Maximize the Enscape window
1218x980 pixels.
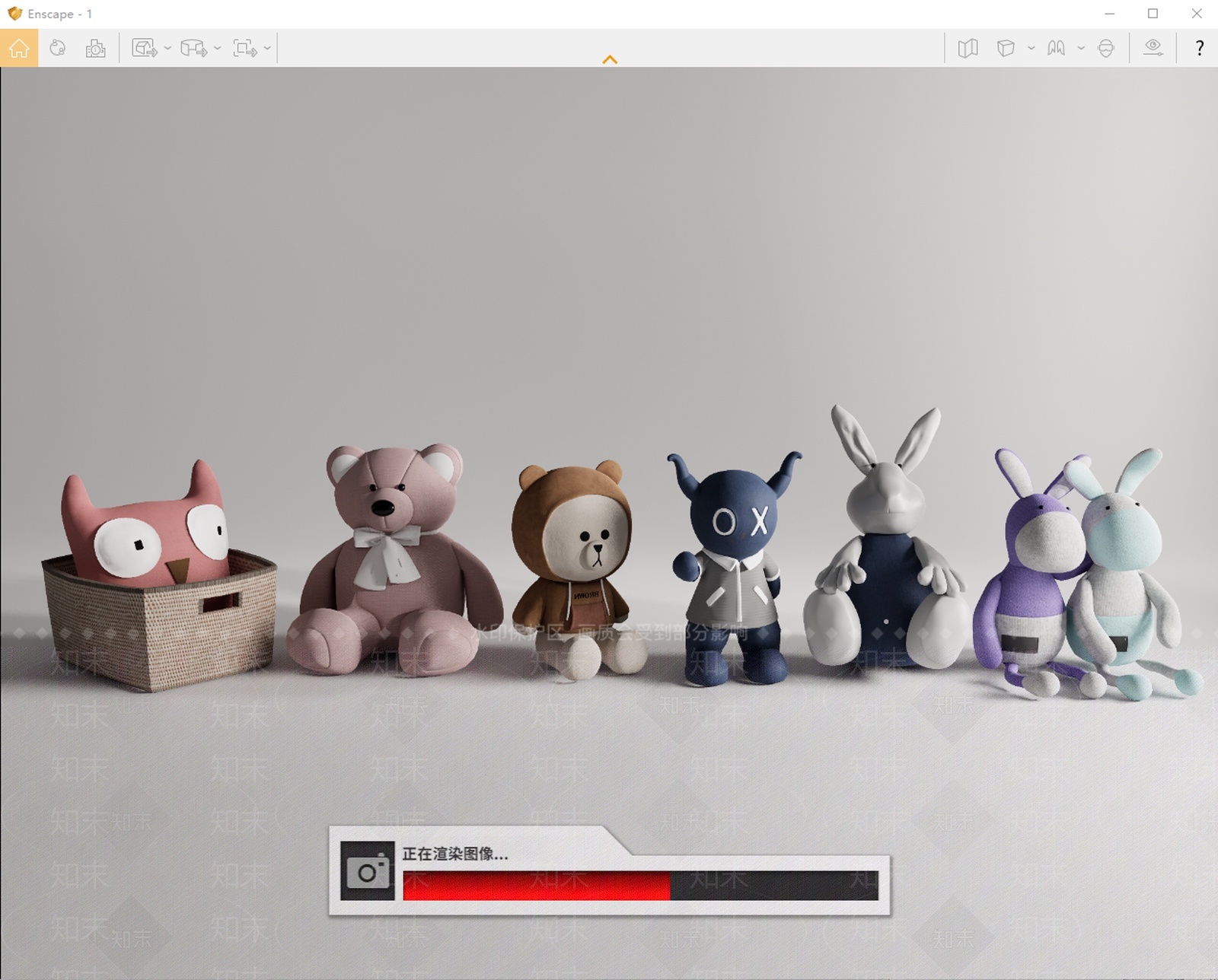(1153, 14)
